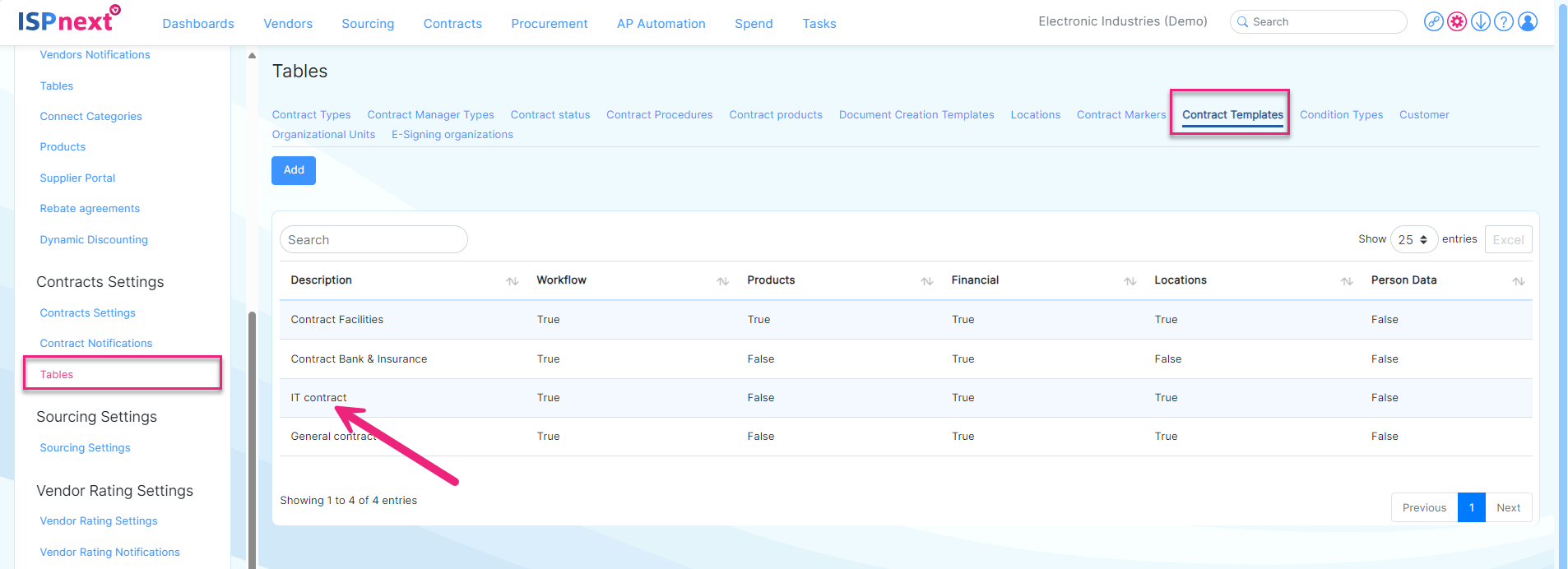
Task: Click the table Search input field
Action: [373, 239]
